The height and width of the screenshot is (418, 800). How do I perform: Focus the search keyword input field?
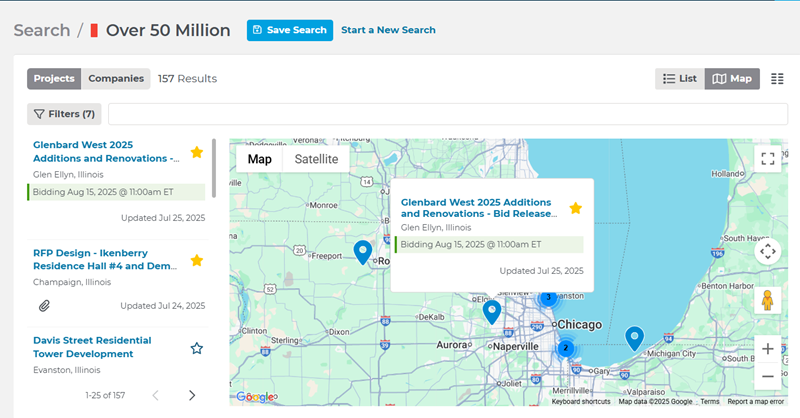[x=448, y=114]
